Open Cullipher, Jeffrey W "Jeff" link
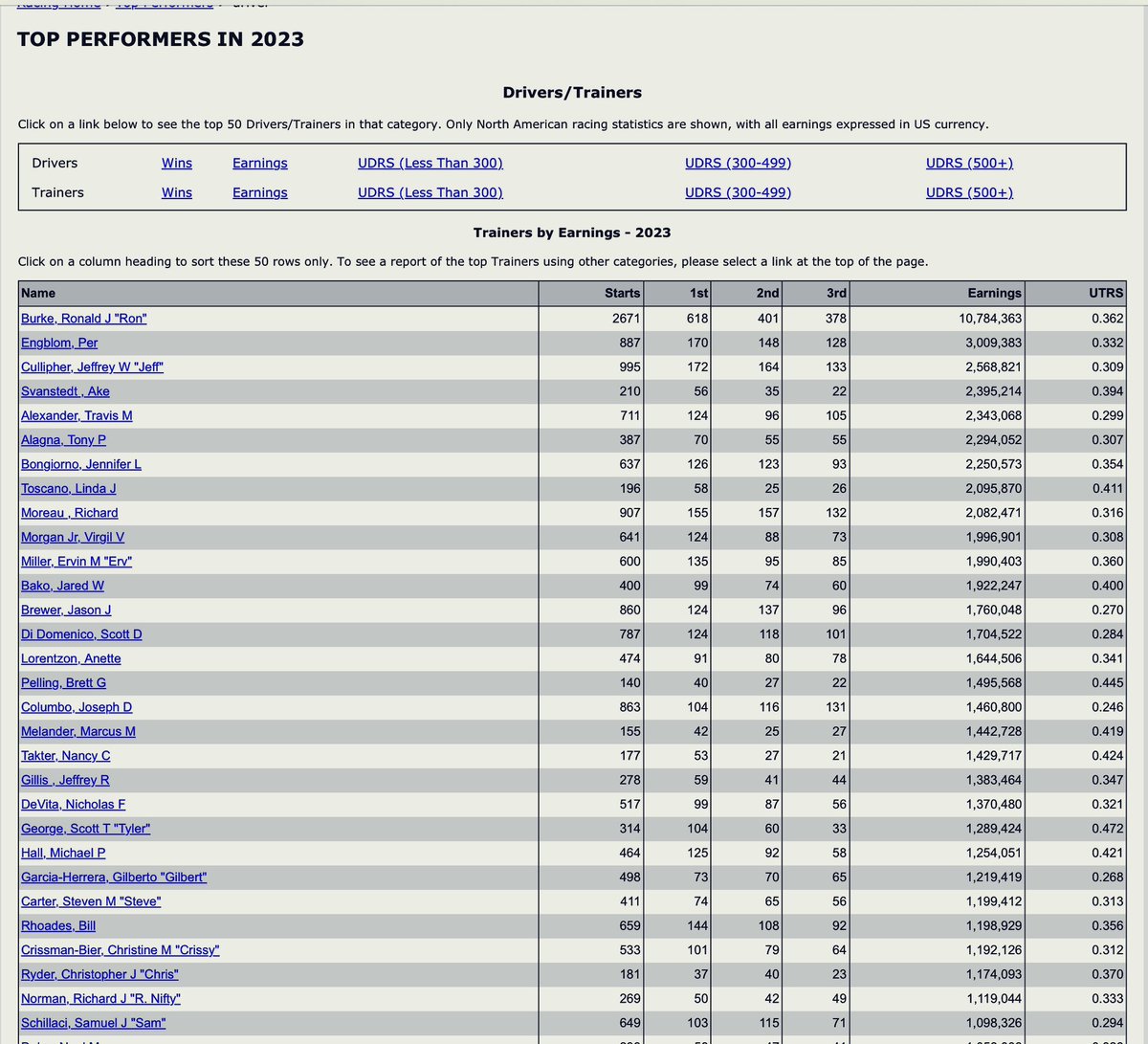 click(x=92, y=367)
